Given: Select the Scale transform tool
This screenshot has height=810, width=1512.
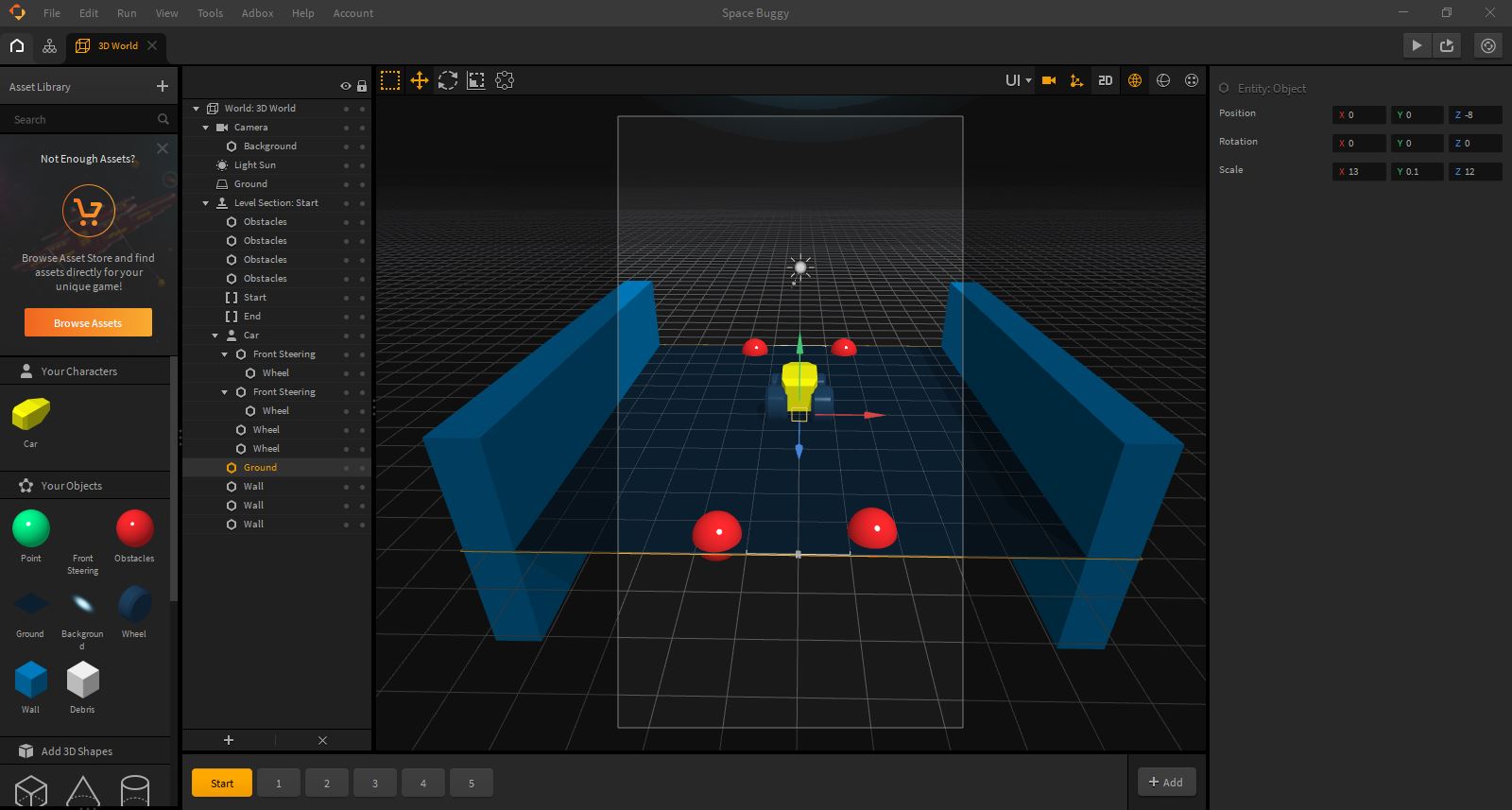Looking at the screenshot, I should pos(476,81).
